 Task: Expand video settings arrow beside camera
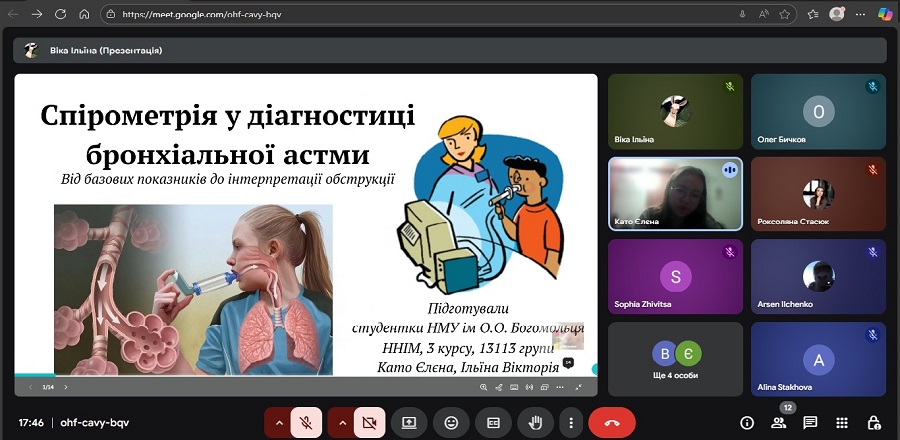point(342,423)
